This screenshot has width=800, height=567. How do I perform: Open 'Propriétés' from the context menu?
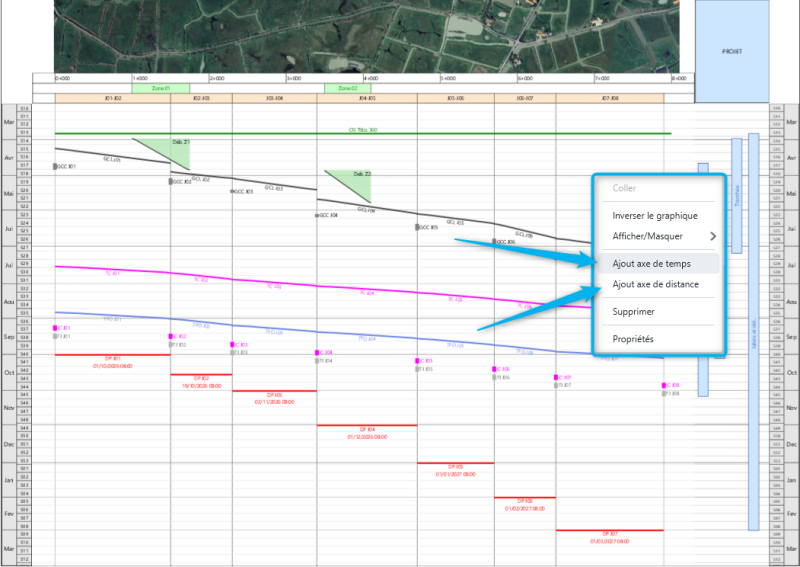[633, 339]
